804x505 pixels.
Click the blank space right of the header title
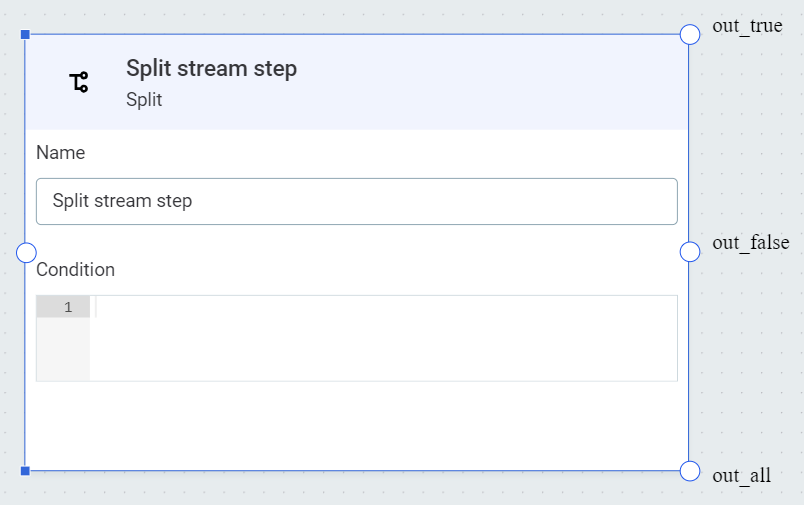pos(500,80)
